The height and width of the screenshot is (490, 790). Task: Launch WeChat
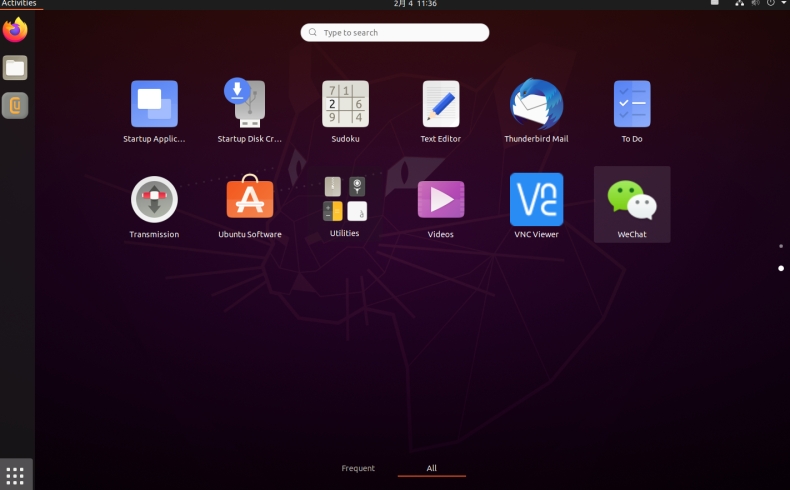pos(631,200)
